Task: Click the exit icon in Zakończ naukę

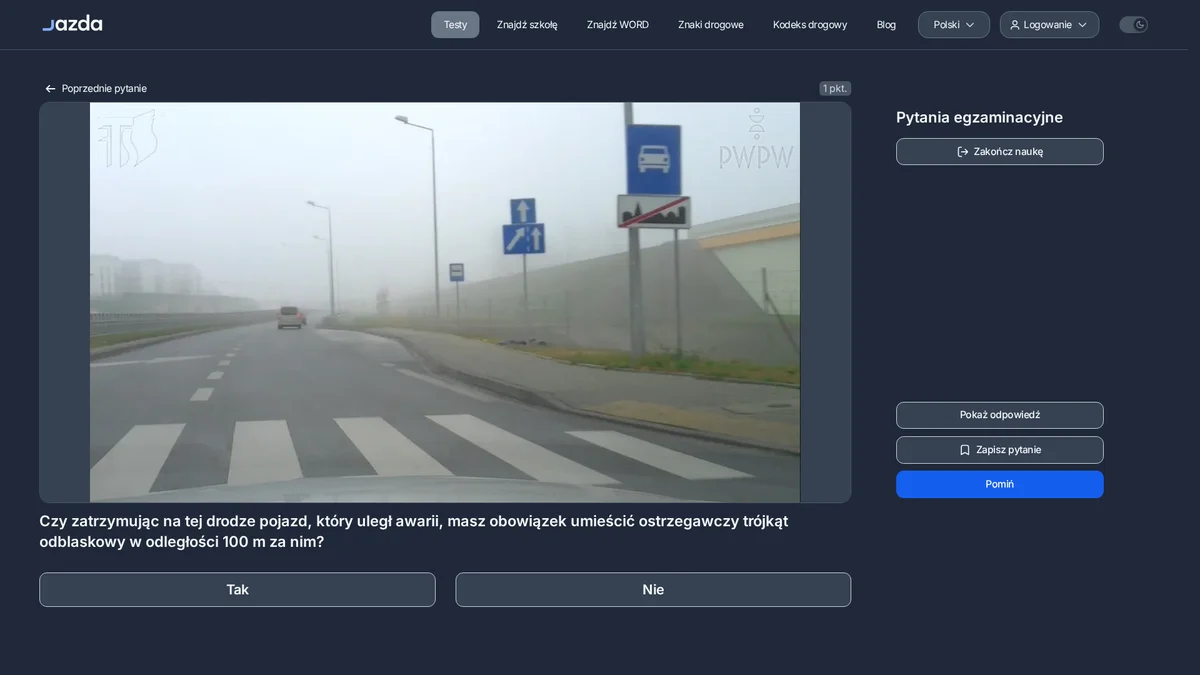Action: click(x=963, y=152)
